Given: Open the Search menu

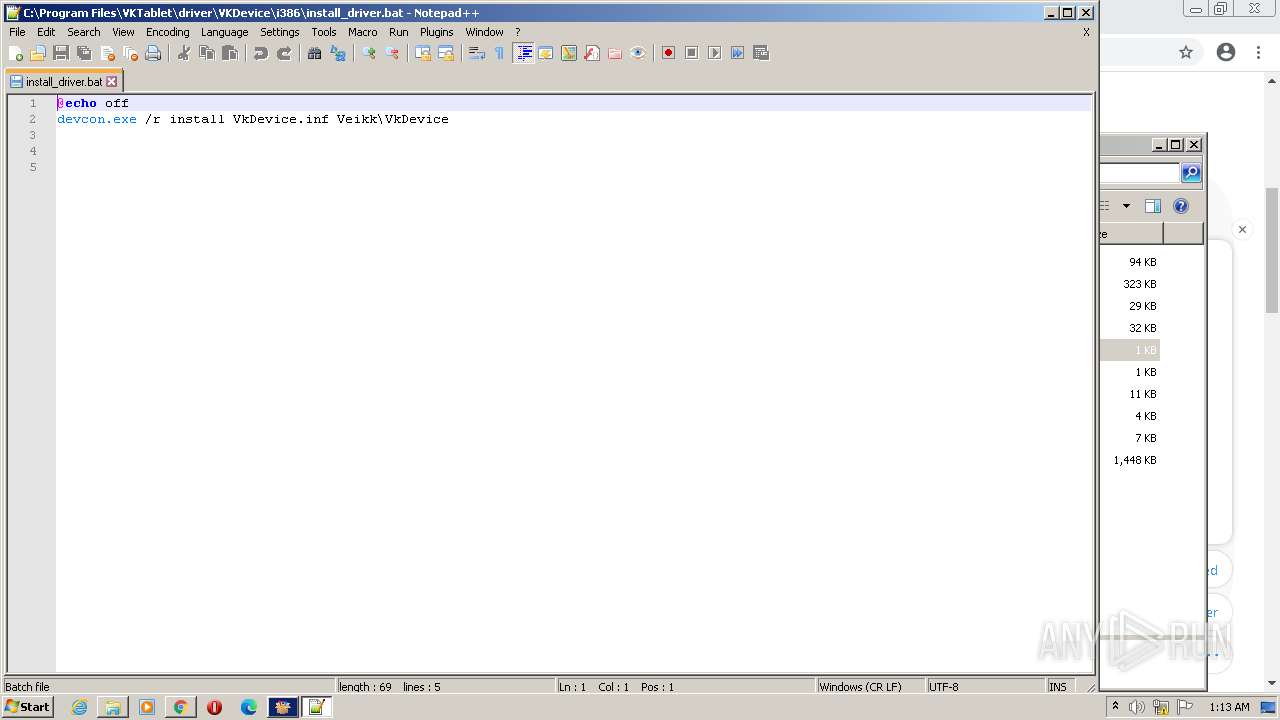Looking at the screenshot, I should (x=84, y=32).
